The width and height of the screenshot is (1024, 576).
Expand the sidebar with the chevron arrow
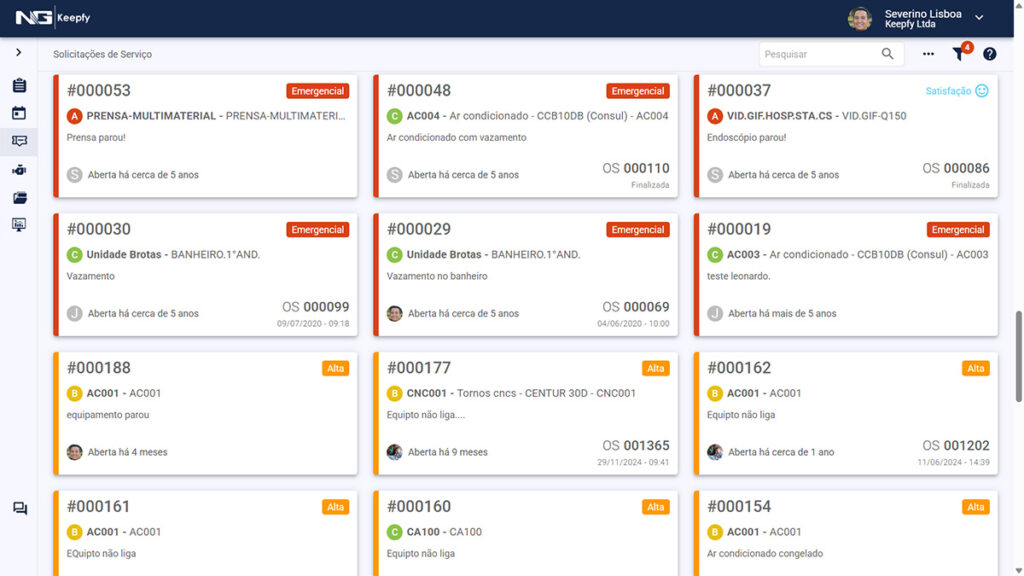(x=19, y=52)
